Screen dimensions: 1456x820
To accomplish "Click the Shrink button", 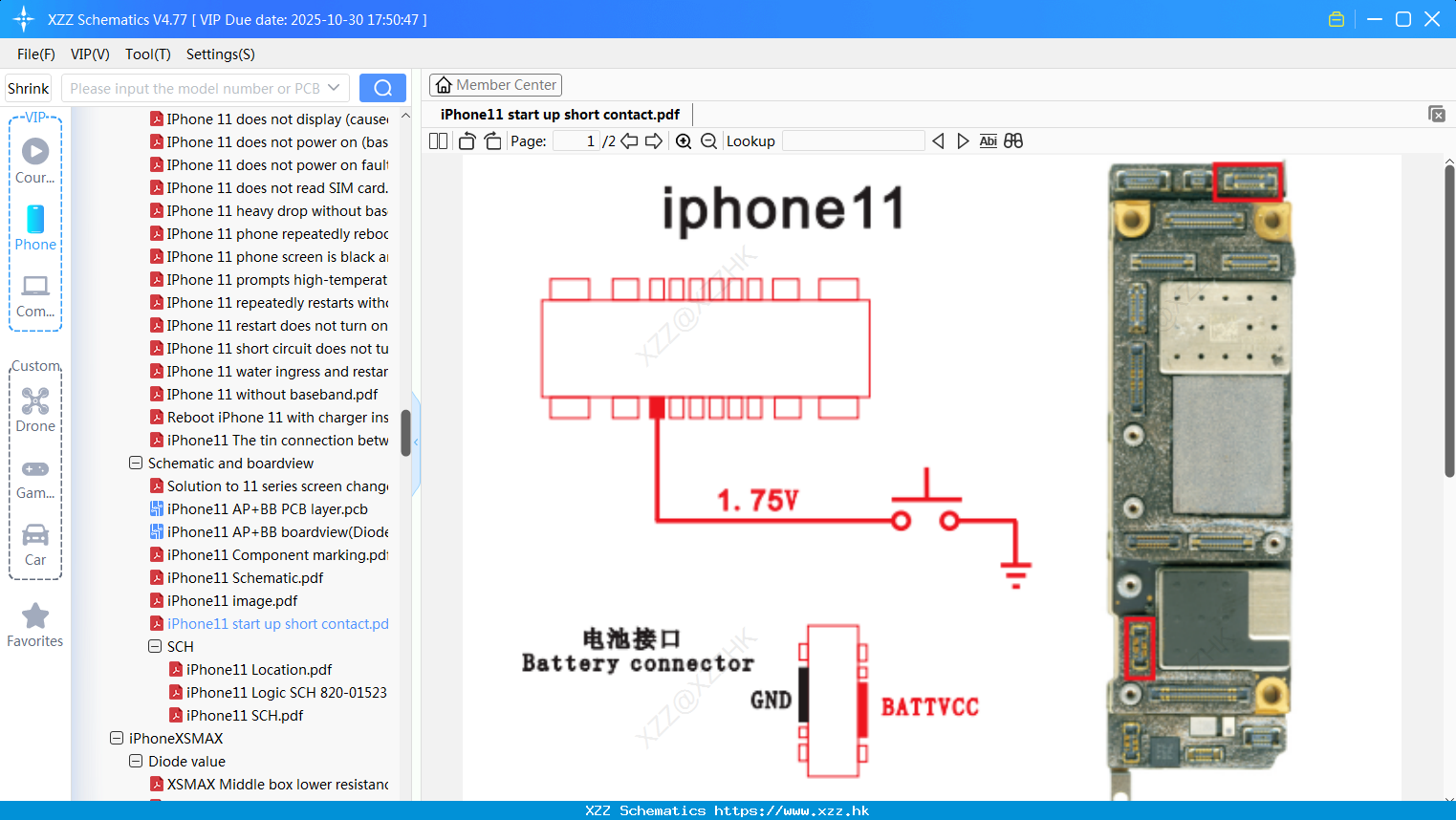I will [29, 88].
